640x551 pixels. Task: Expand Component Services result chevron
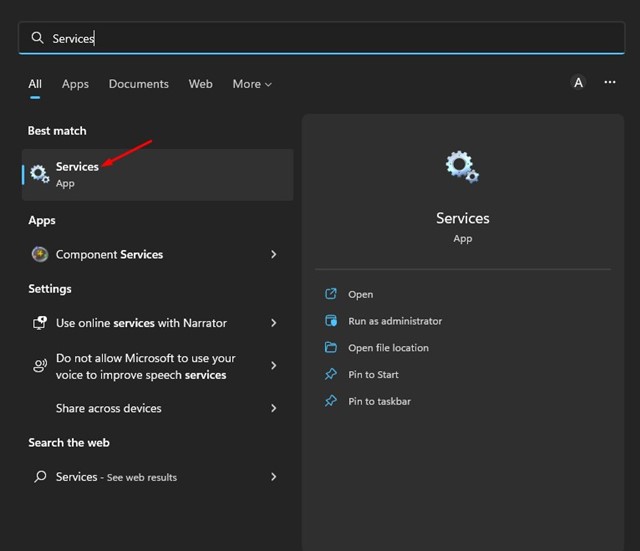click(273, 255)
